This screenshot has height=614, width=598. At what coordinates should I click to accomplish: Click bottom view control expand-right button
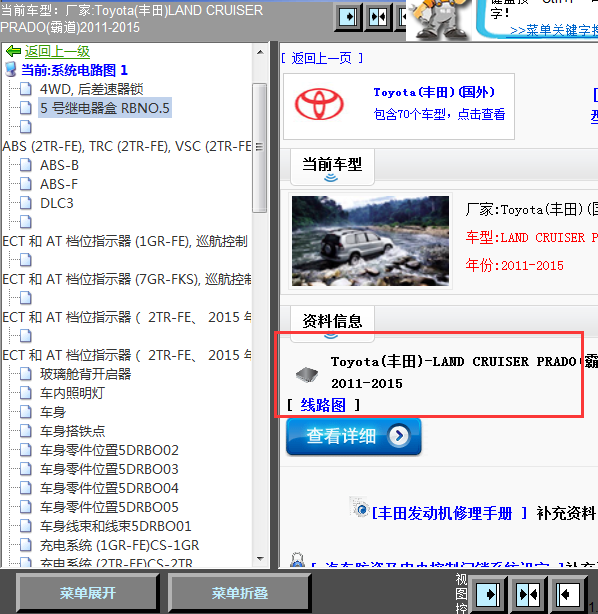click(x=488, y=594)
